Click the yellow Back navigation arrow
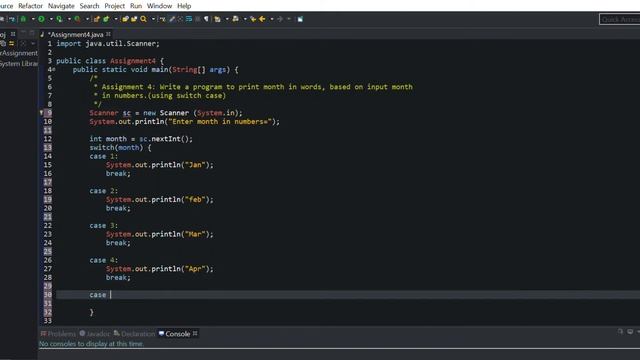Viewport: 640px width, 360px height. click(262, 19)
